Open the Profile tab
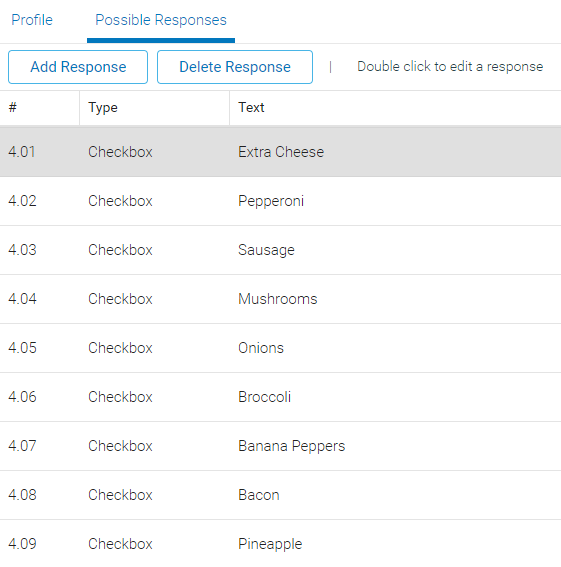 pos(32,20)
